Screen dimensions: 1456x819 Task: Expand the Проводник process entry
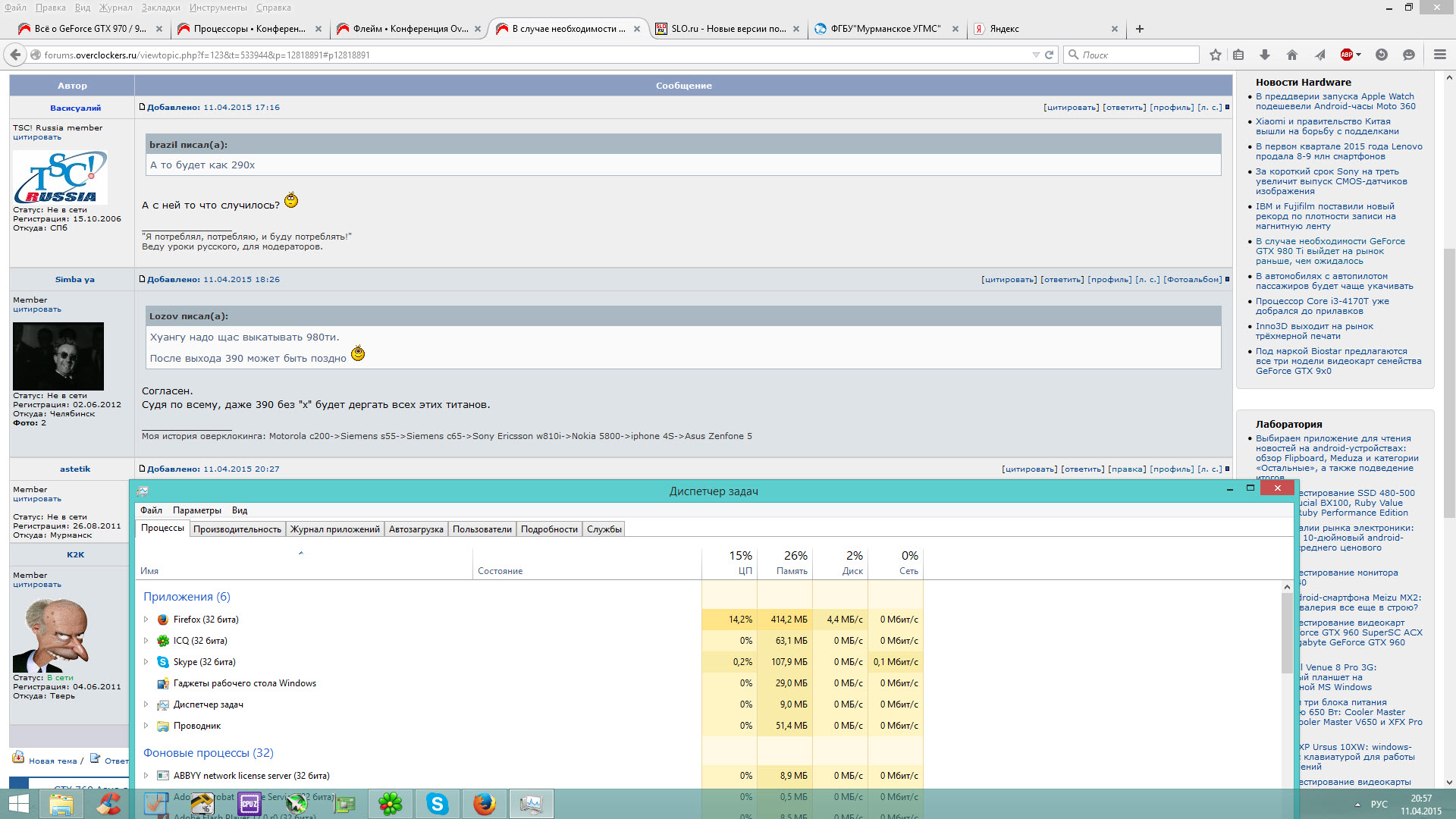point(146,726)
